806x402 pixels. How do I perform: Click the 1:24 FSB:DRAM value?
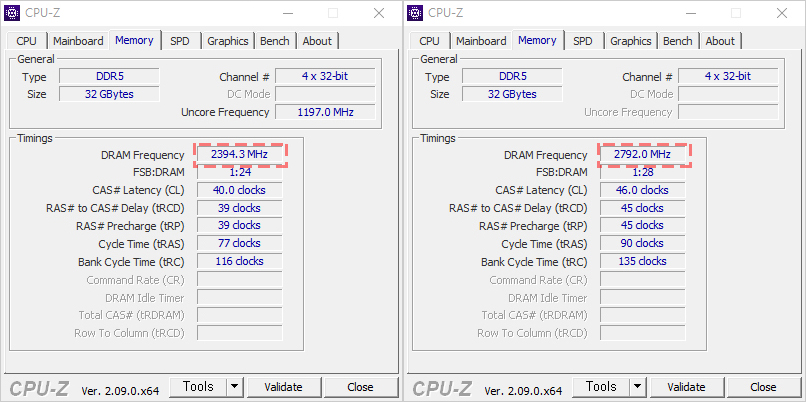coord(240,172)
